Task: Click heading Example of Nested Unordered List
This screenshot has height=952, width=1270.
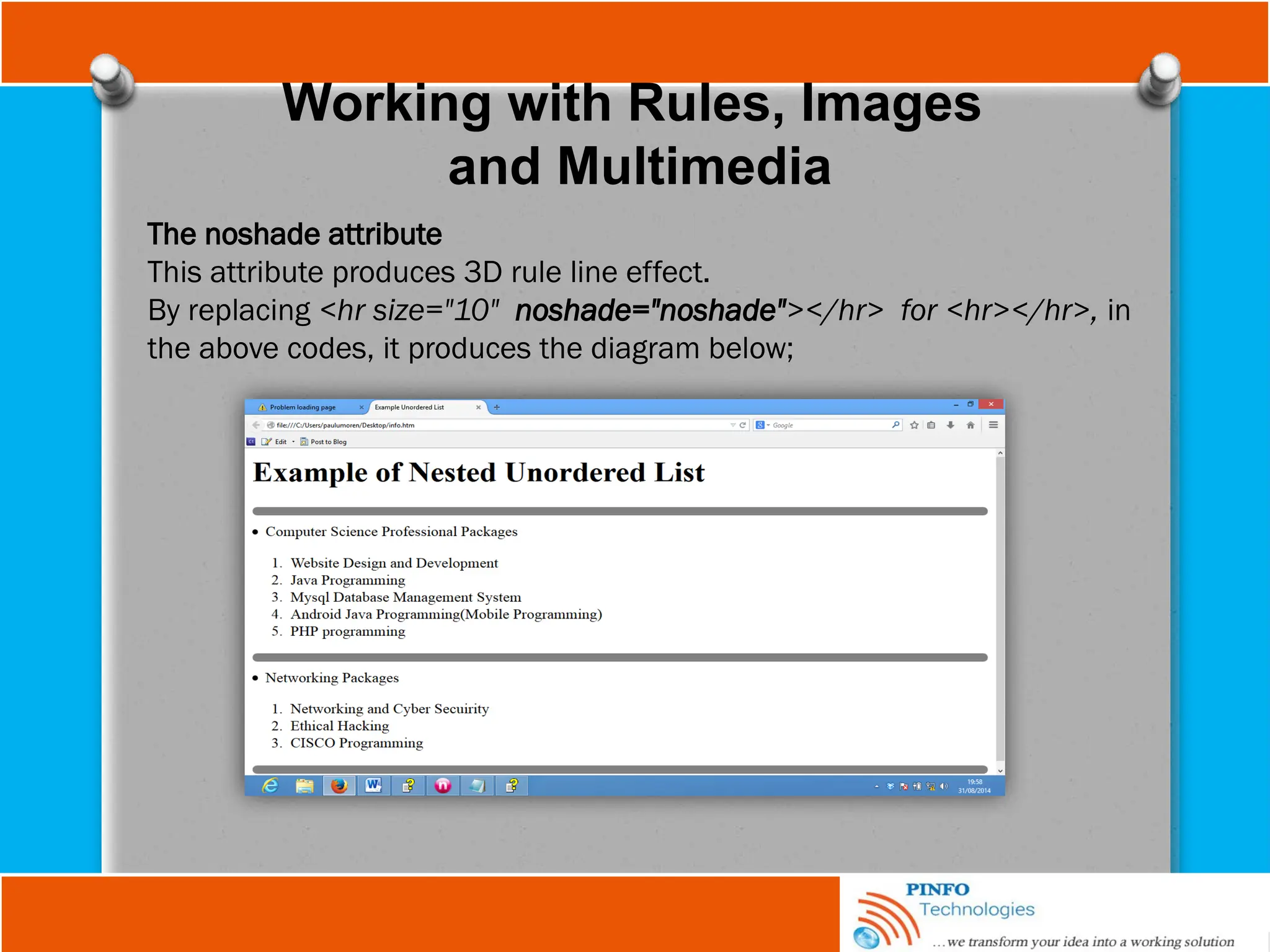Action: (479, 473)
